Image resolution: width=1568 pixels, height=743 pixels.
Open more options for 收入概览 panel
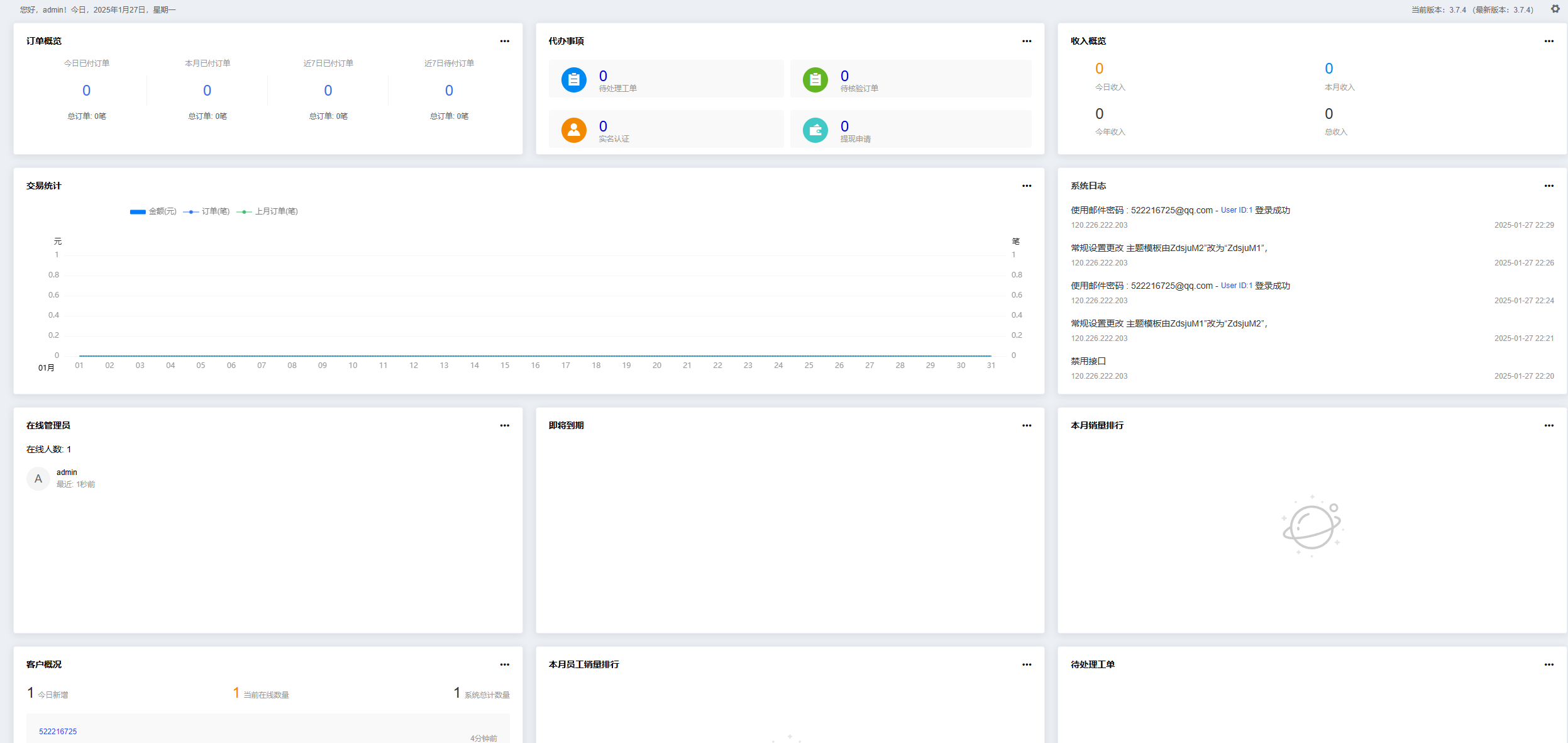1549,41
